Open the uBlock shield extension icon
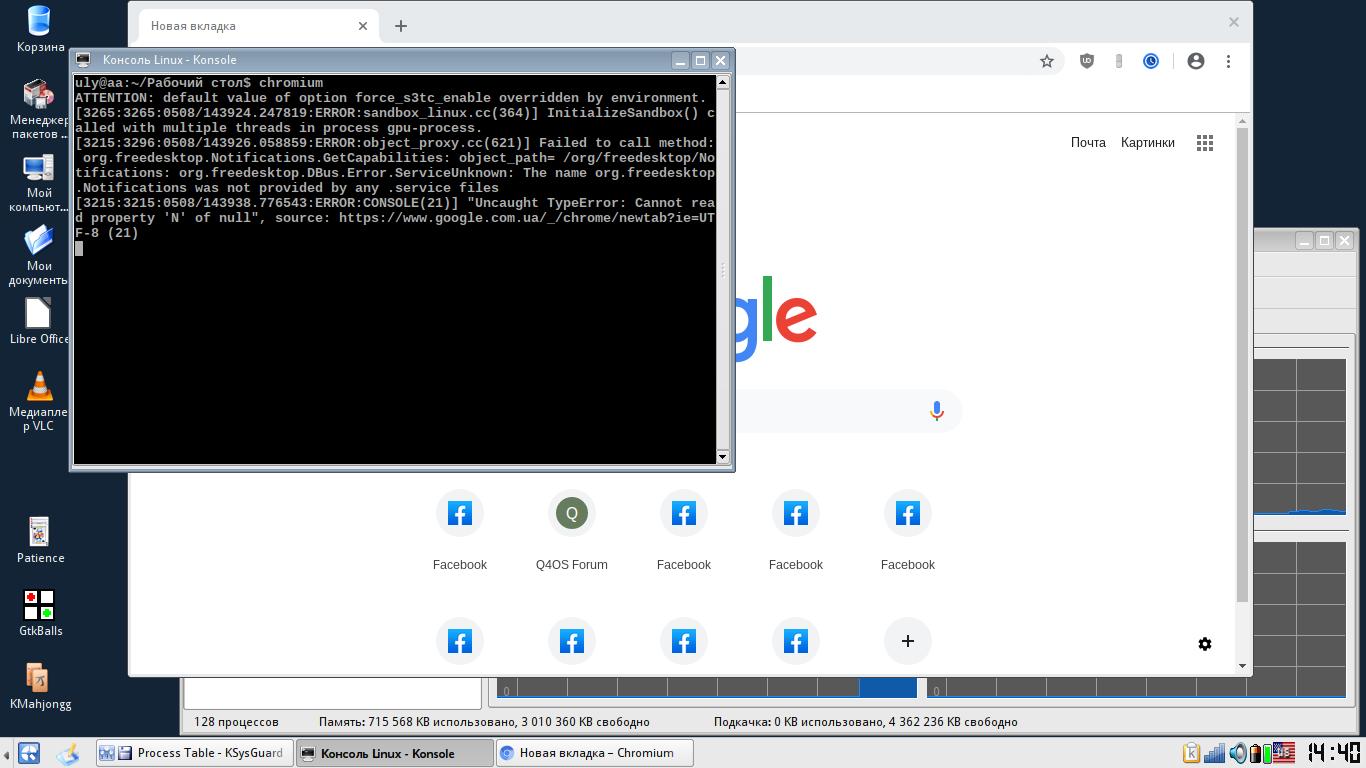Viewport: 1366px width, 768px height. tap(1087, 61)
